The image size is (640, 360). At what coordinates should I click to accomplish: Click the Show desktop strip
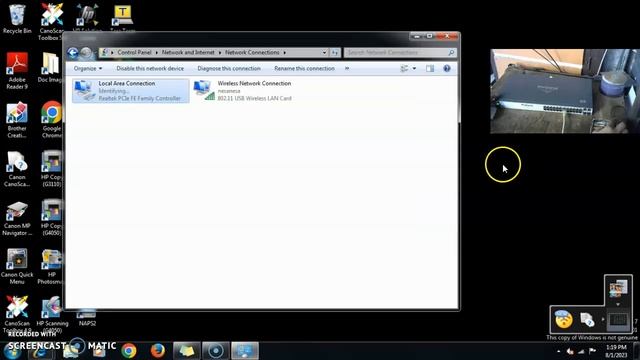coord(636,351)
